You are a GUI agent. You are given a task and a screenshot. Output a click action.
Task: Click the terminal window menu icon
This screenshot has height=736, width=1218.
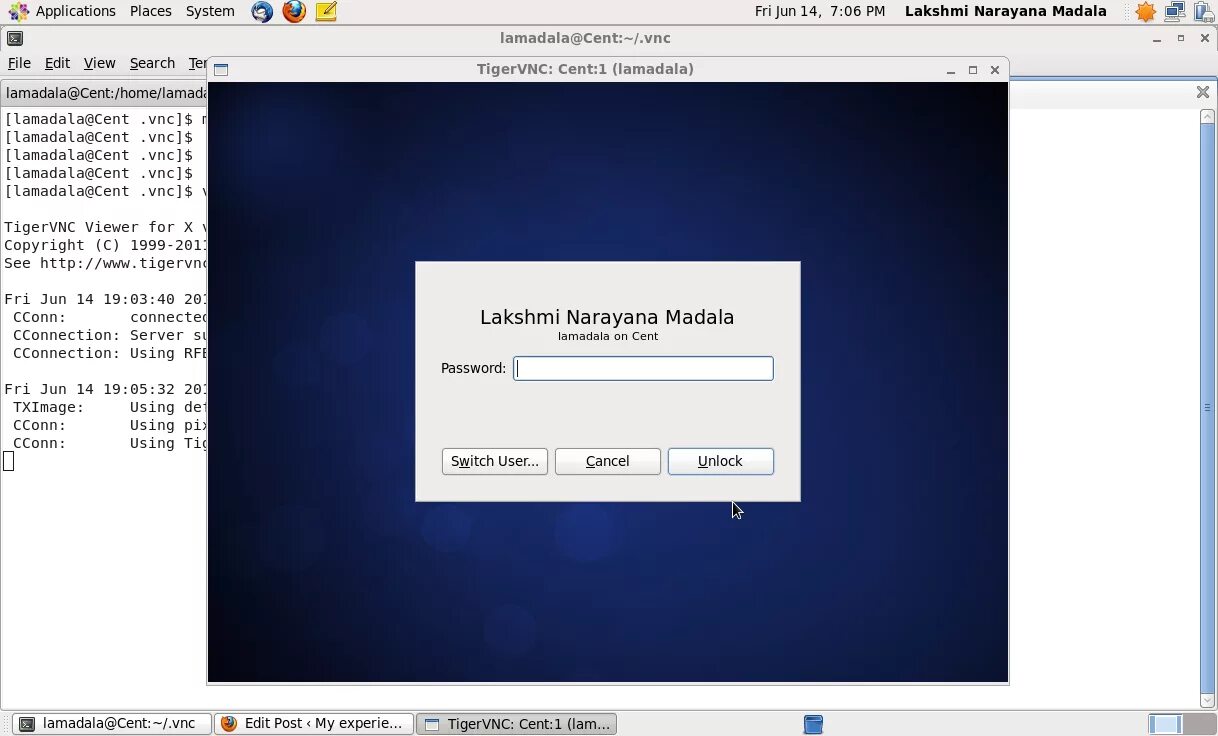pyautogui.click(x=14, y=37)
